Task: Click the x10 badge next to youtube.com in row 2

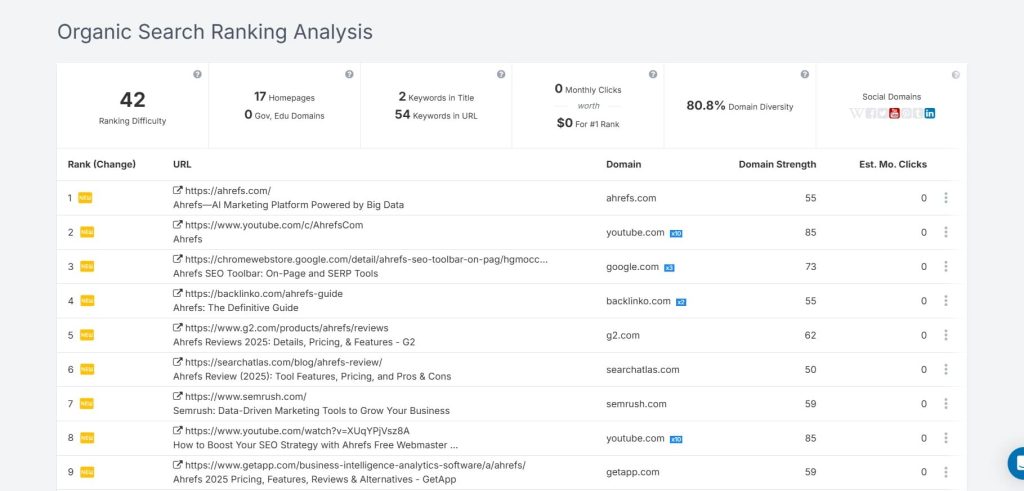Action: pyautogui.click(x=676, y=233)
